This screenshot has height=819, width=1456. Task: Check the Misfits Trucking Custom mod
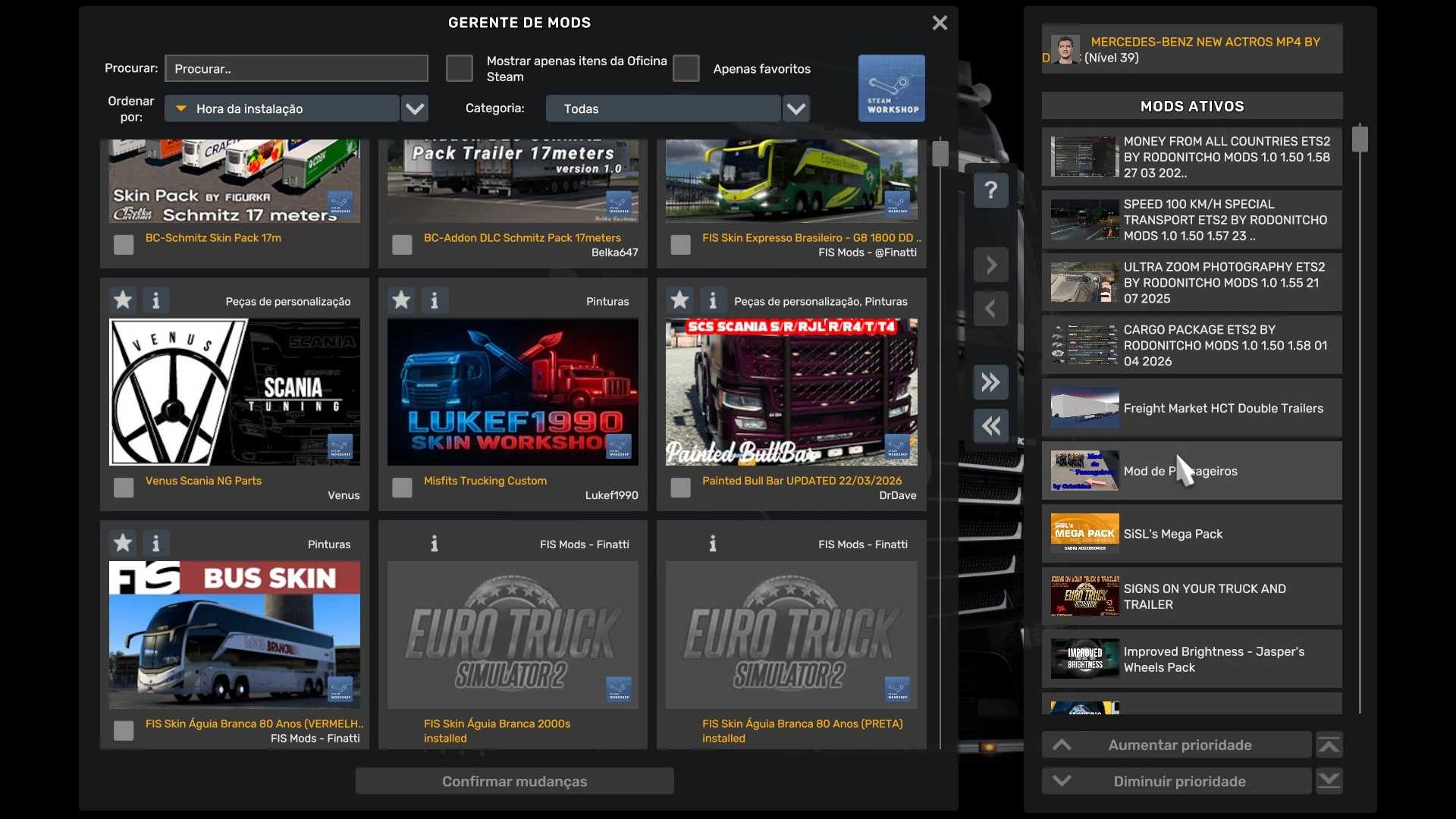(x=402, y=487)
